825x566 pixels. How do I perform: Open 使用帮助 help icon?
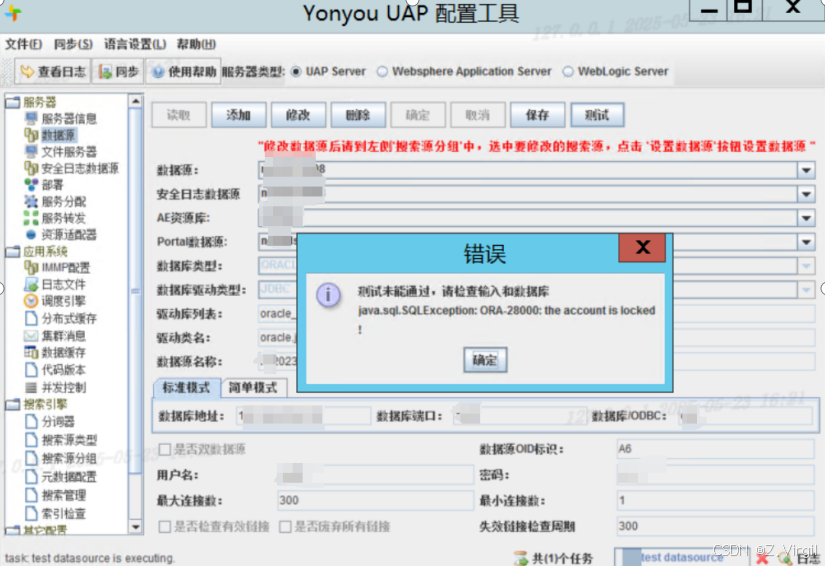coord(158,72)
